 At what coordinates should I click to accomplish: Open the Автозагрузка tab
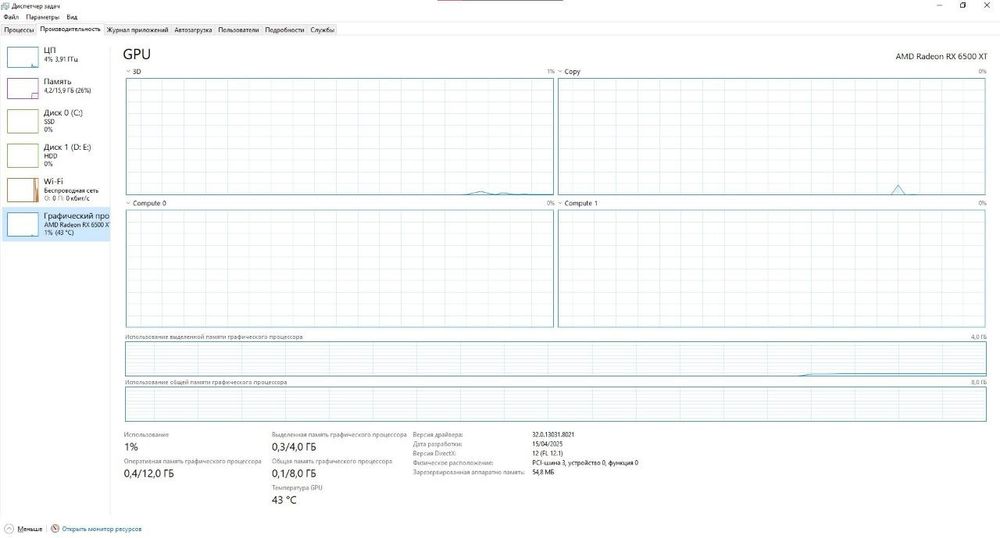click(193, 30)
